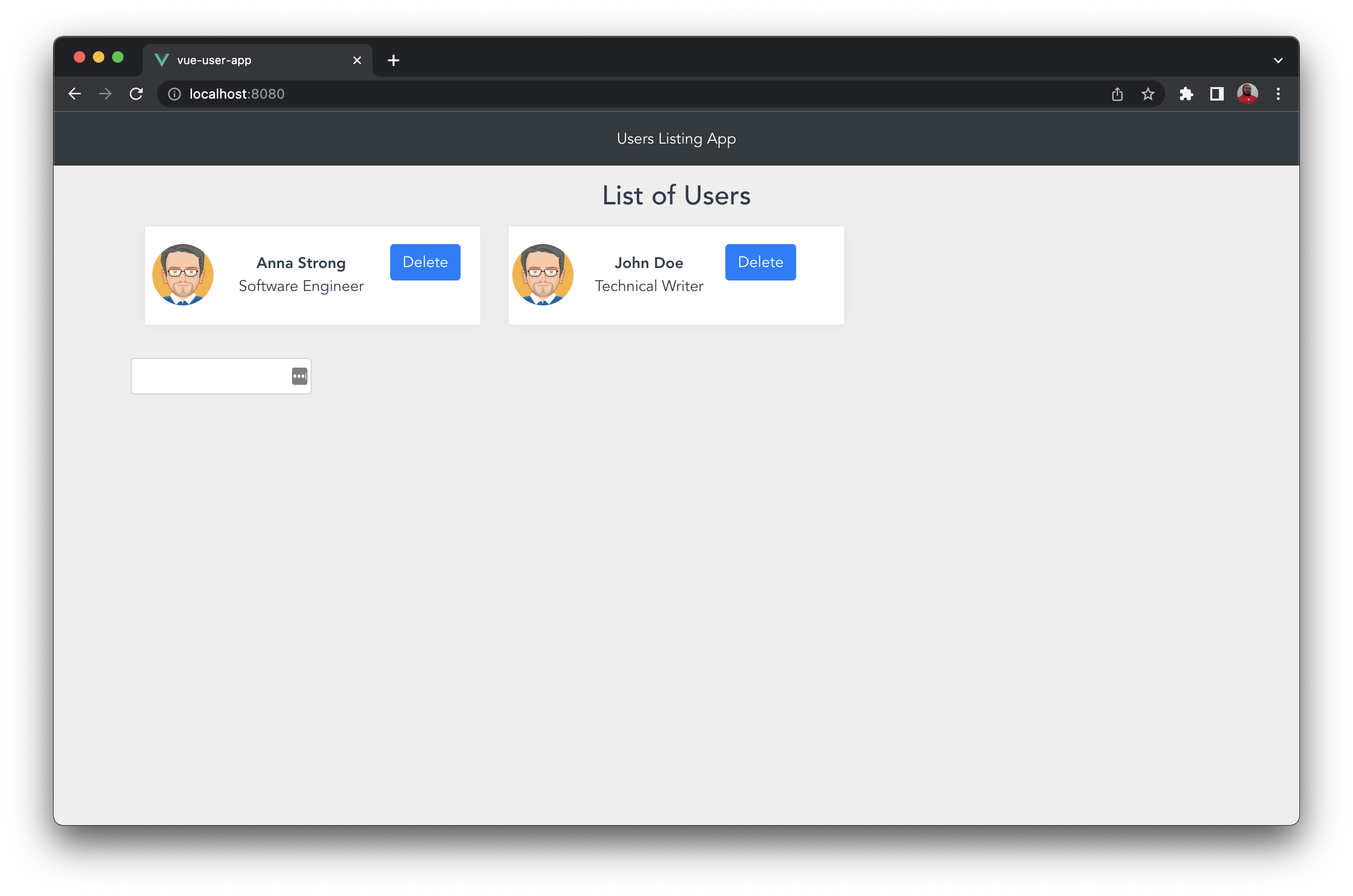Toggle the browser side panel icon

(1217, 94)
